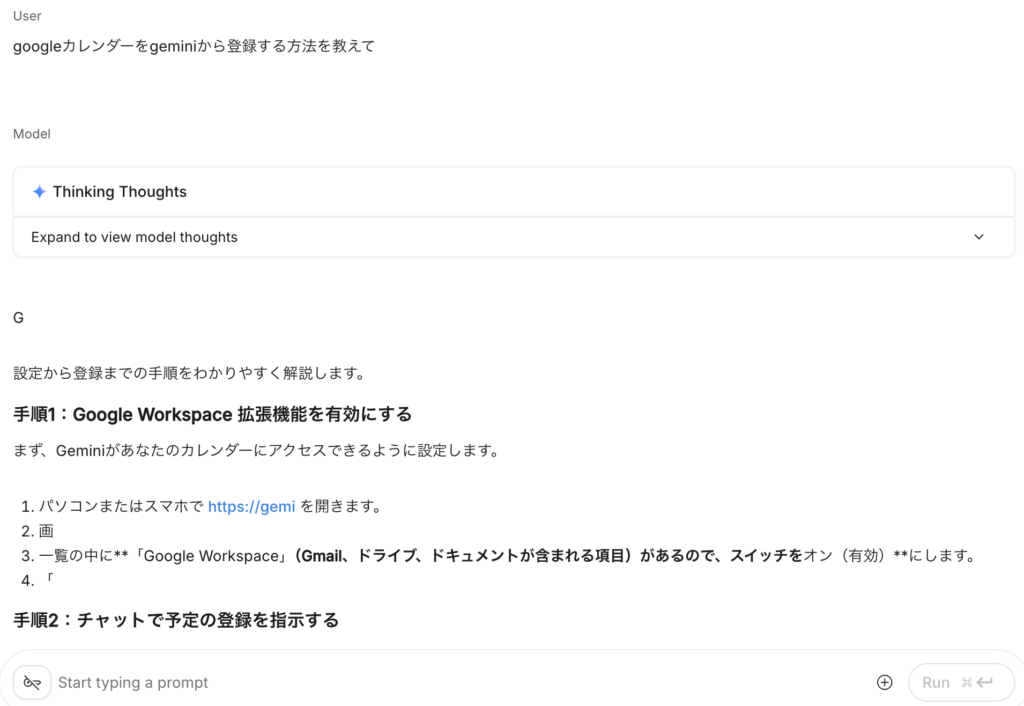This screenshot has height=706, width=1024.
Task: Click the 手順2 section heading
Action: tap(175, 619)
